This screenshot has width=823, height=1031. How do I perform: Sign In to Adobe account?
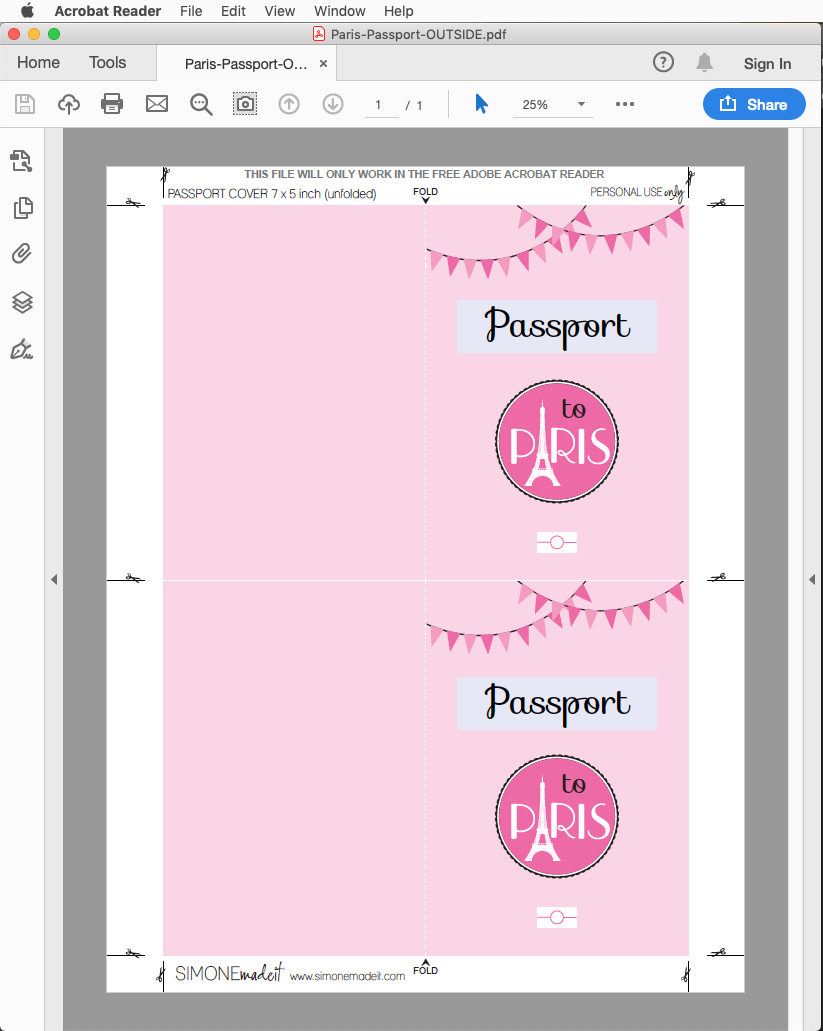tap(767, 63)
